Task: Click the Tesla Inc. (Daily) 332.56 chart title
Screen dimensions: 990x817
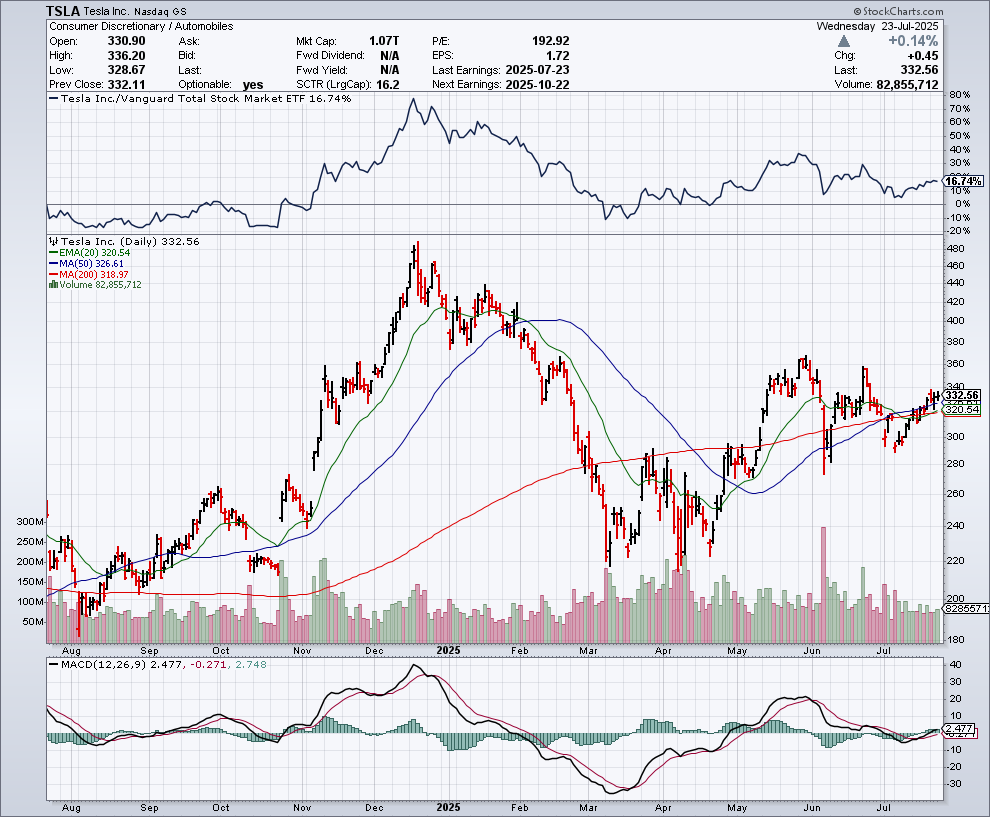Action: coord(130,241)
